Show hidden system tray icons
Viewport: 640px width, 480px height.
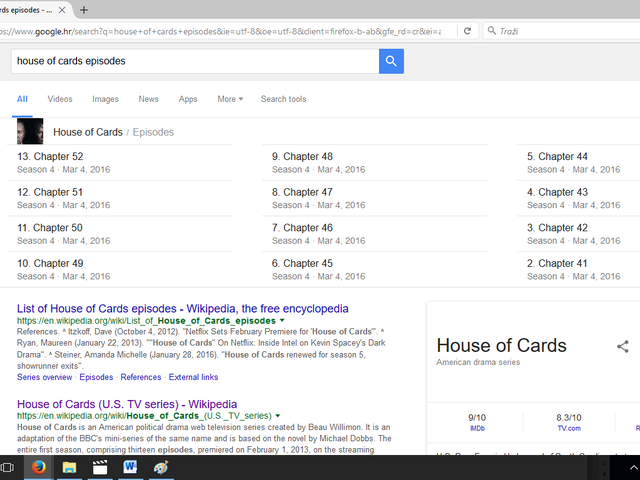(x=633, y=468)
